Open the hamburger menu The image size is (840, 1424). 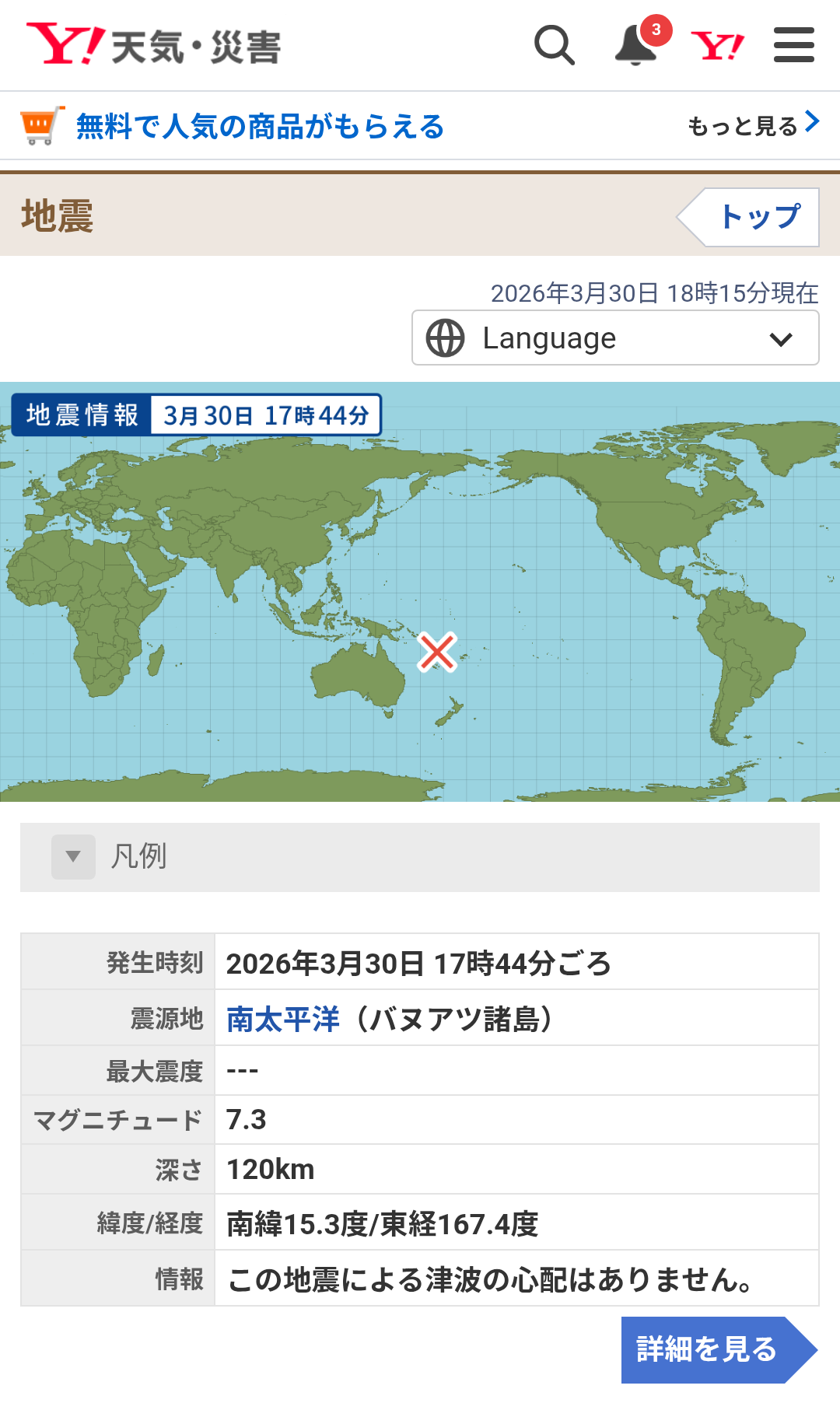point(793,45)
